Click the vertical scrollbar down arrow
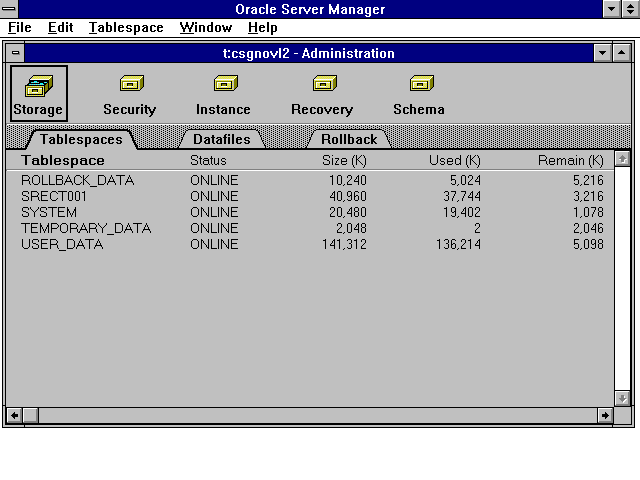 (622, 397)
